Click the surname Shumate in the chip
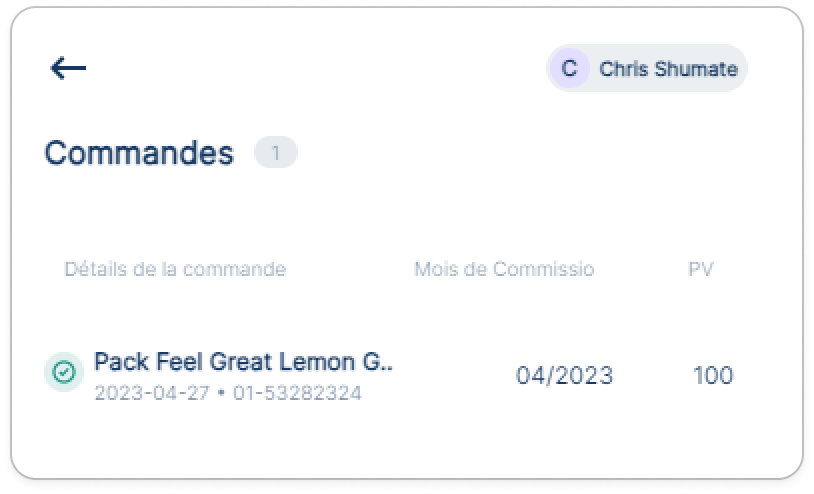Screen dimensions: 814x494 (x=696, y=68)
